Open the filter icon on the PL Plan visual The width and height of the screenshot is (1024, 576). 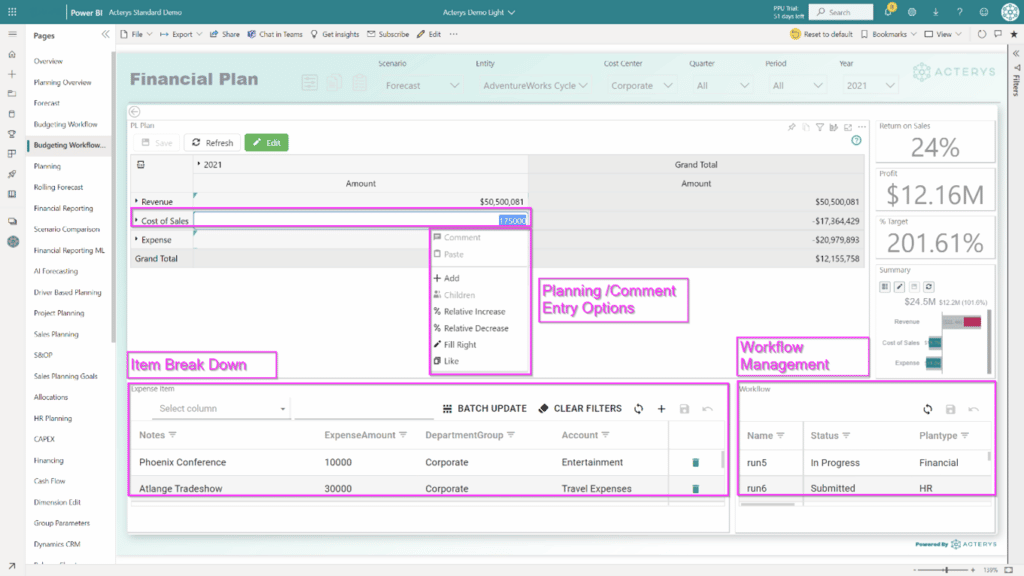coord(821,128)
